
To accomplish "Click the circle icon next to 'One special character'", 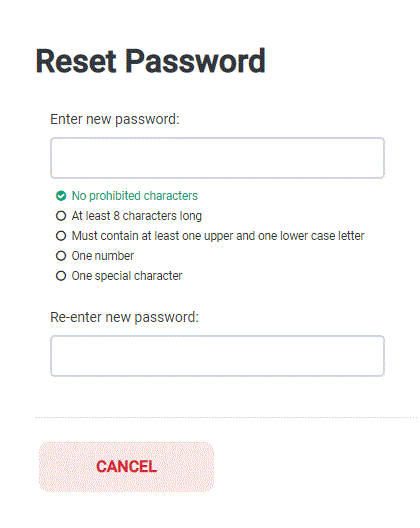I will coord(61,276).
